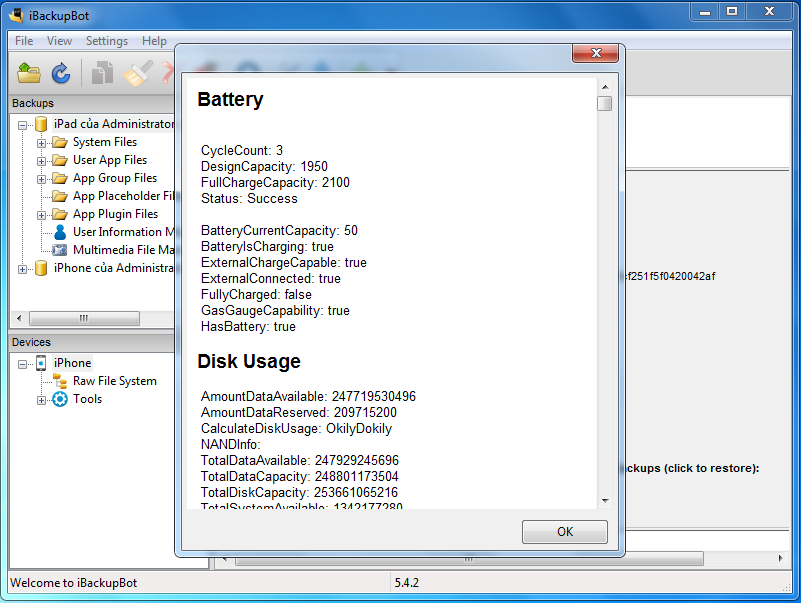The height and width of the screenshot is (603, 801).
Task: Expand the iPhone của Administrator backup
Action: (23, 268)
